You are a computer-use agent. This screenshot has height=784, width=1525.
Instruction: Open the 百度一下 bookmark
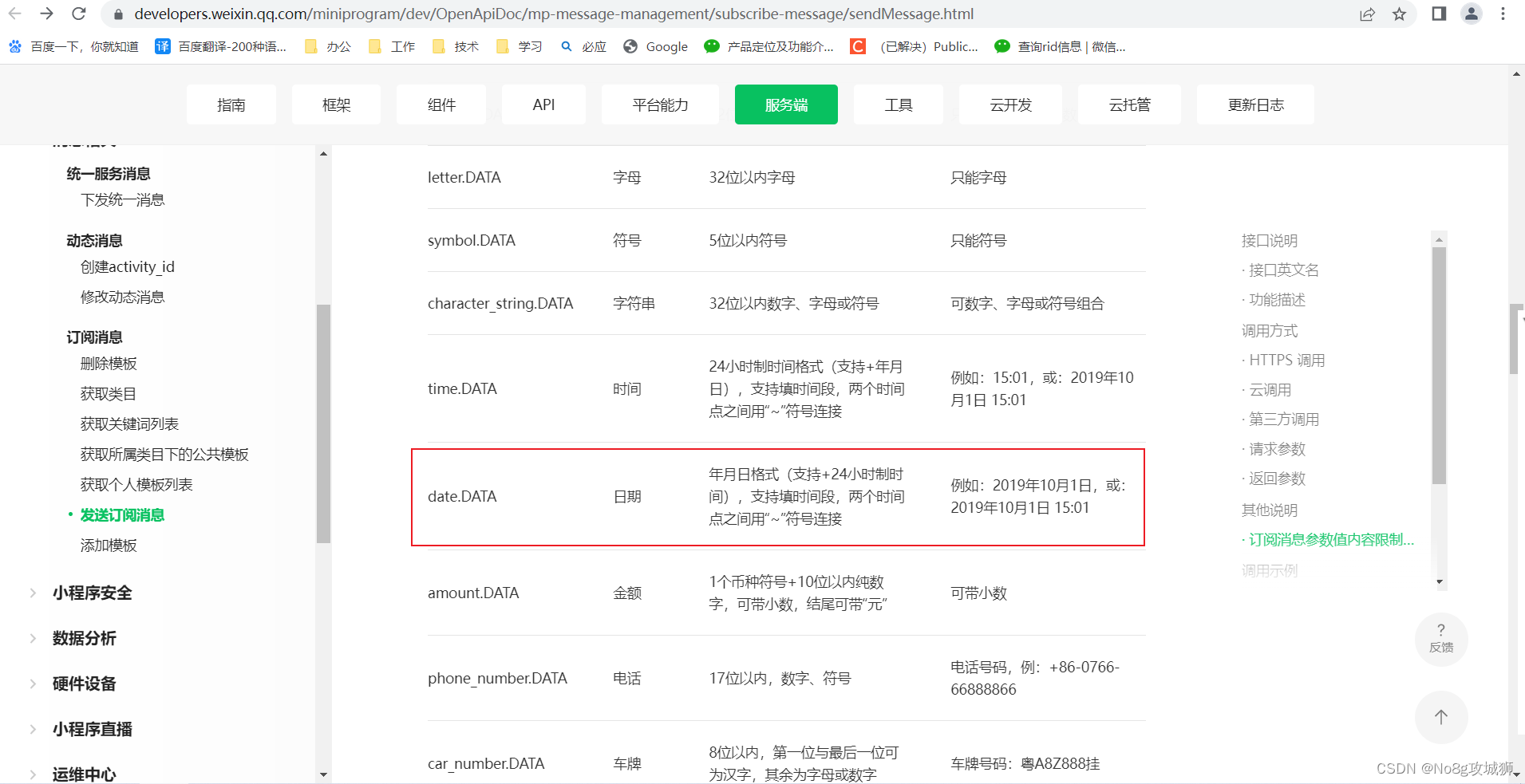point(73,46)
